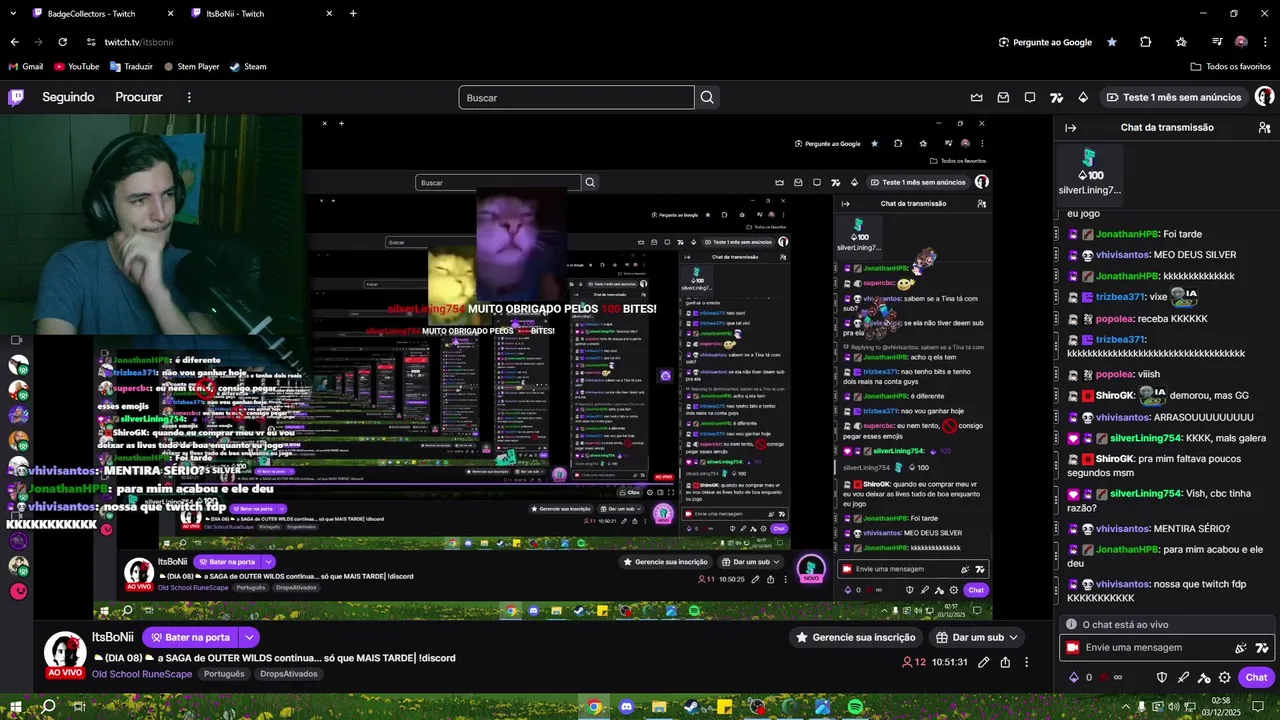Collapse chat with the arrow icon
Image resolution: width=1280 pixels, height=720 pixels.
(1070, 128)
